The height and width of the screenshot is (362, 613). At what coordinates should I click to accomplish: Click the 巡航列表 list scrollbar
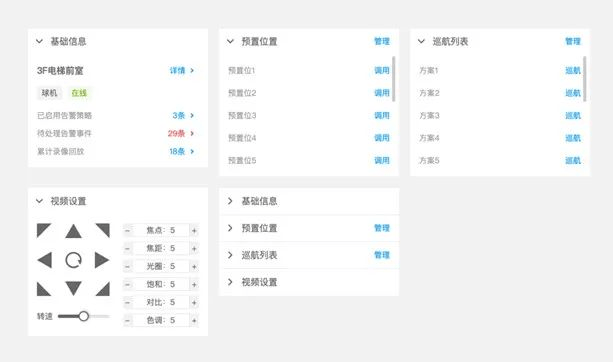(x=585, y=79)
